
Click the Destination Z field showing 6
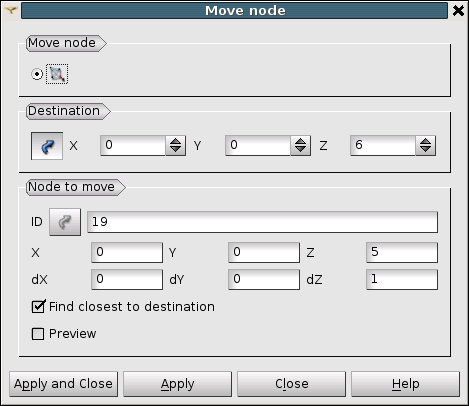383,145
